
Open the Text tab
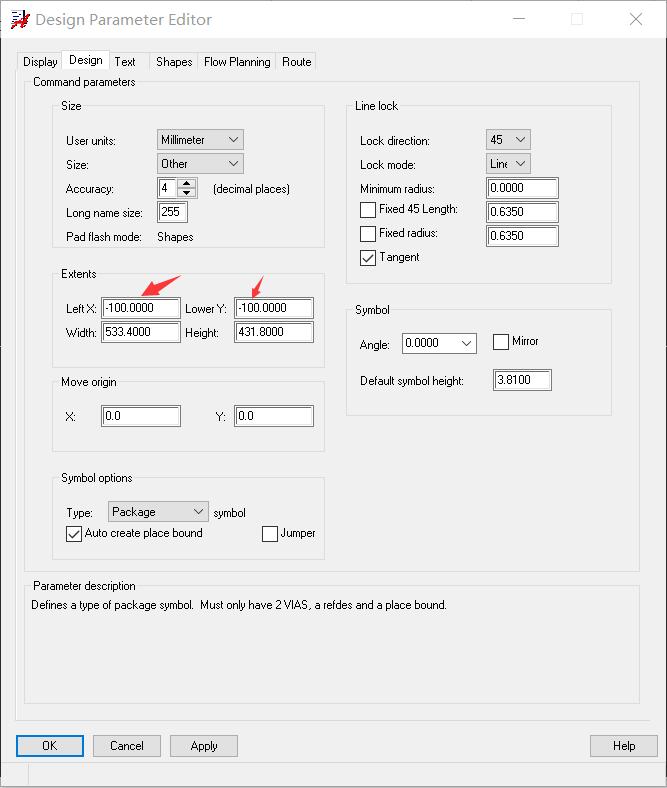(x=125, y=61)
